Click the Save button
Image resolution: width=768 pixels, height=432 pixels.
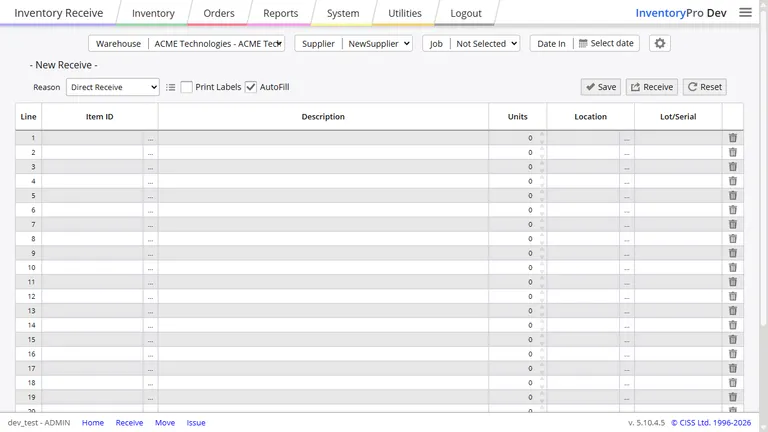pos(601,87)
